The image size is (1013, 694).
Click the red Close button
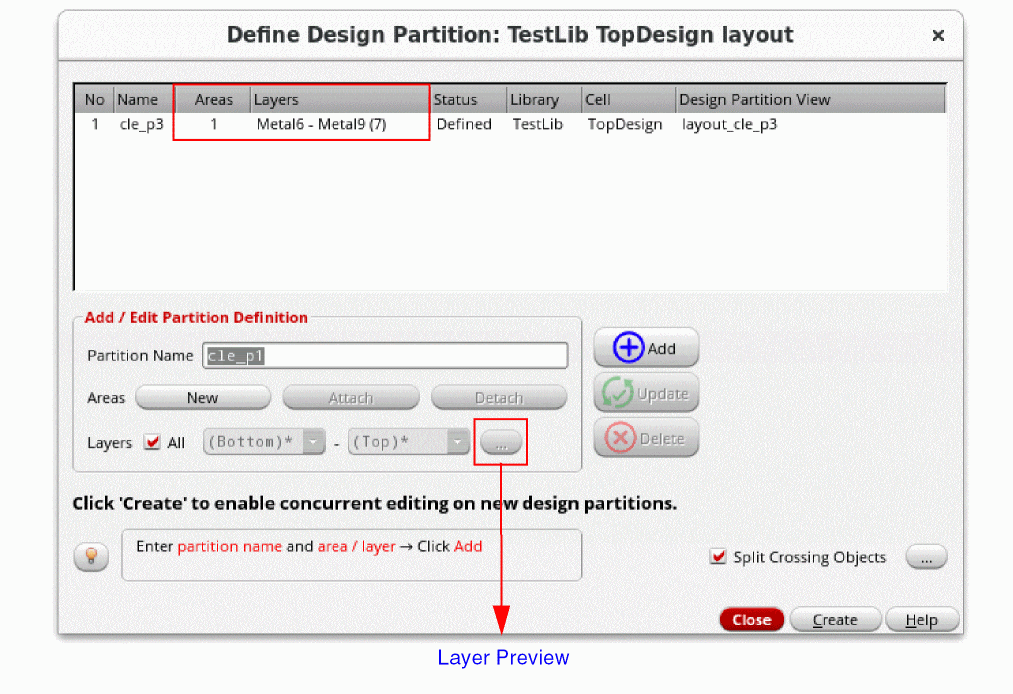coord(751,620)
